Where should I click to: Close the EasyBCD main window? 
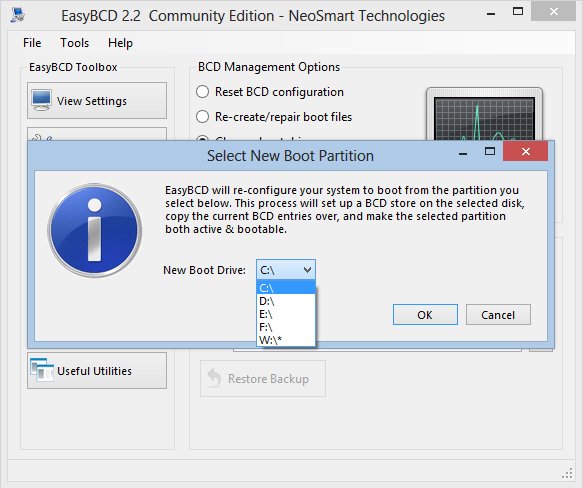[x=554, y=12]
